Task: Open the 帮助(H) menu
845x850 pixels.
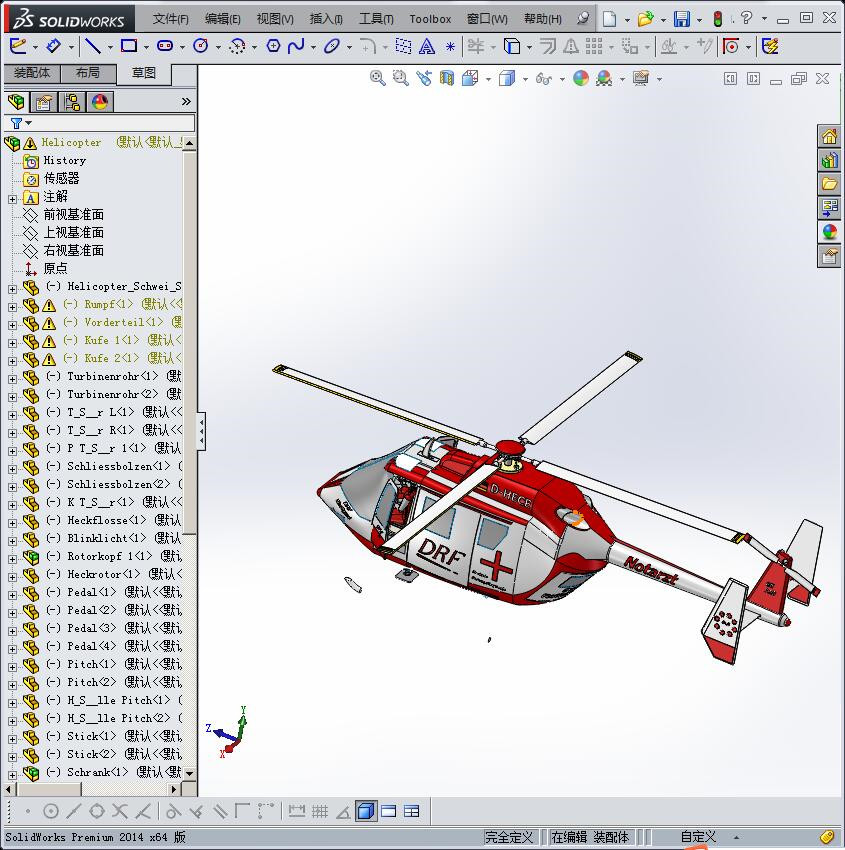Action: coord(543,19)
